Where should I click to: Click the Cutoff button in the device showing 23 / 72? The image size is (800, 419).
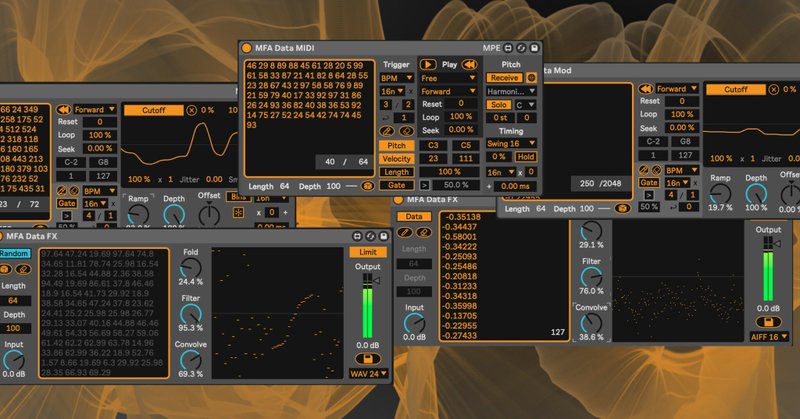click(154, 110)
